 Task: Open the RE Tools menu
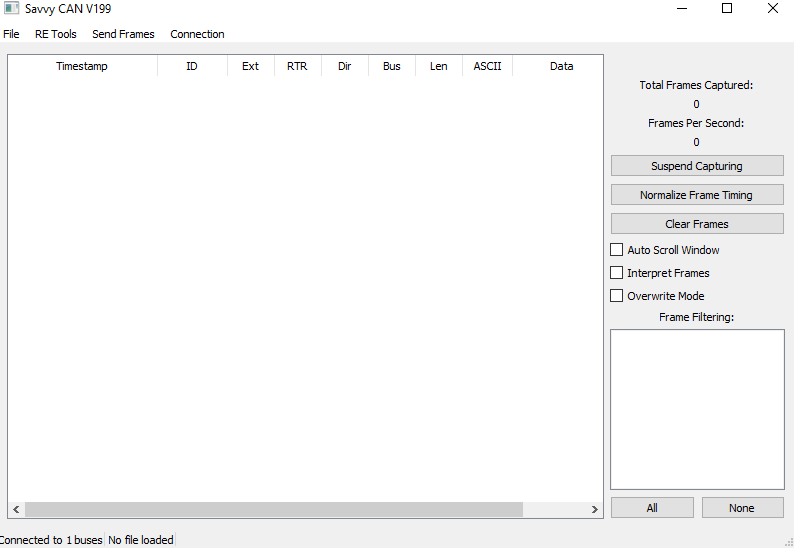56,34
